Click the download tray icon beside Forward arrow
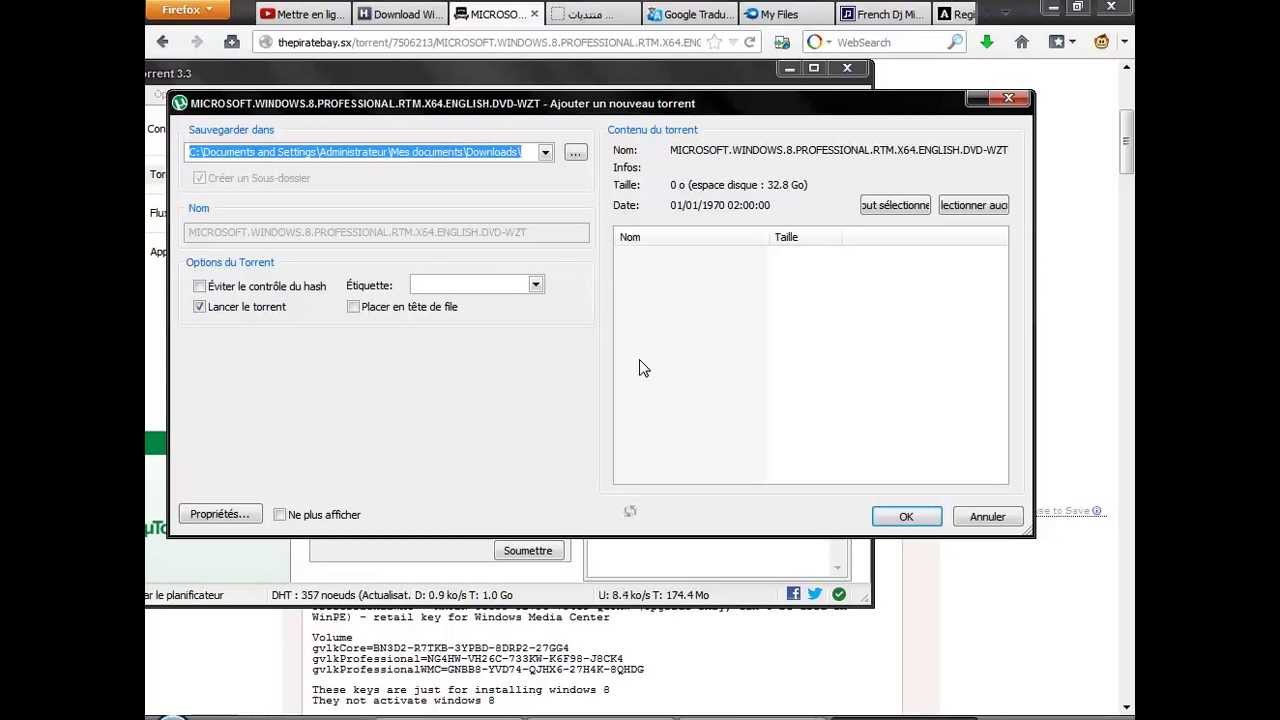Viewport: 1280px width, 720px height. coord(232,42)
